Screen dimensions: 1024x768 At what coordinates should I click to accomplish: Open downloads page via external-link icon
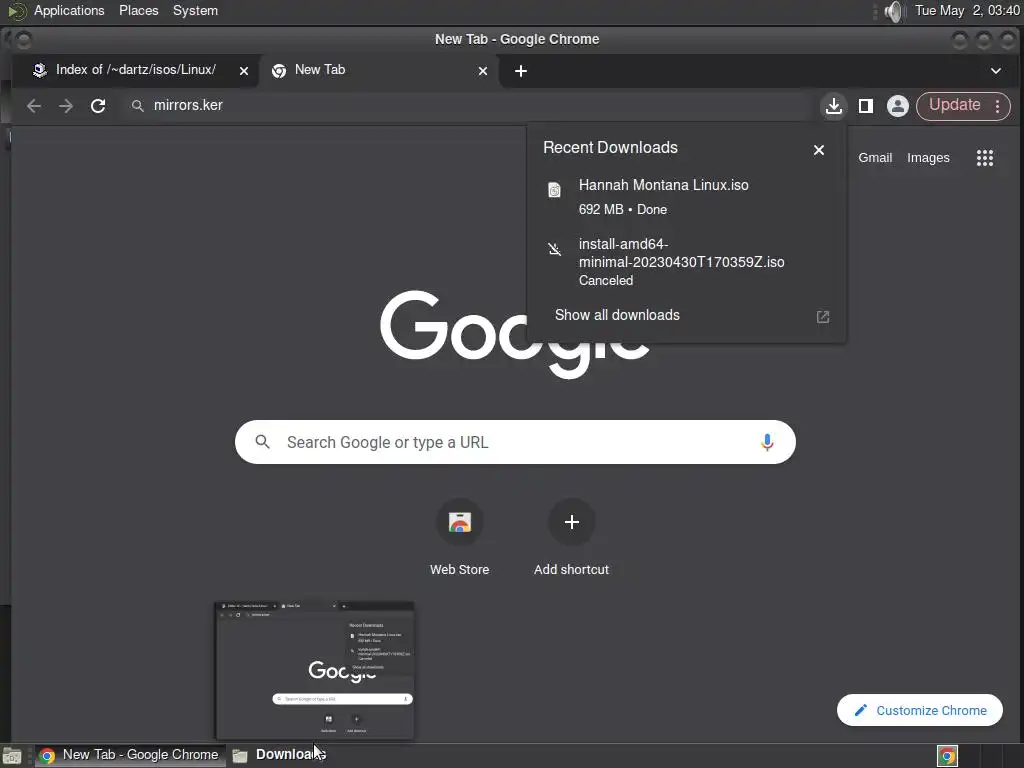823,317
